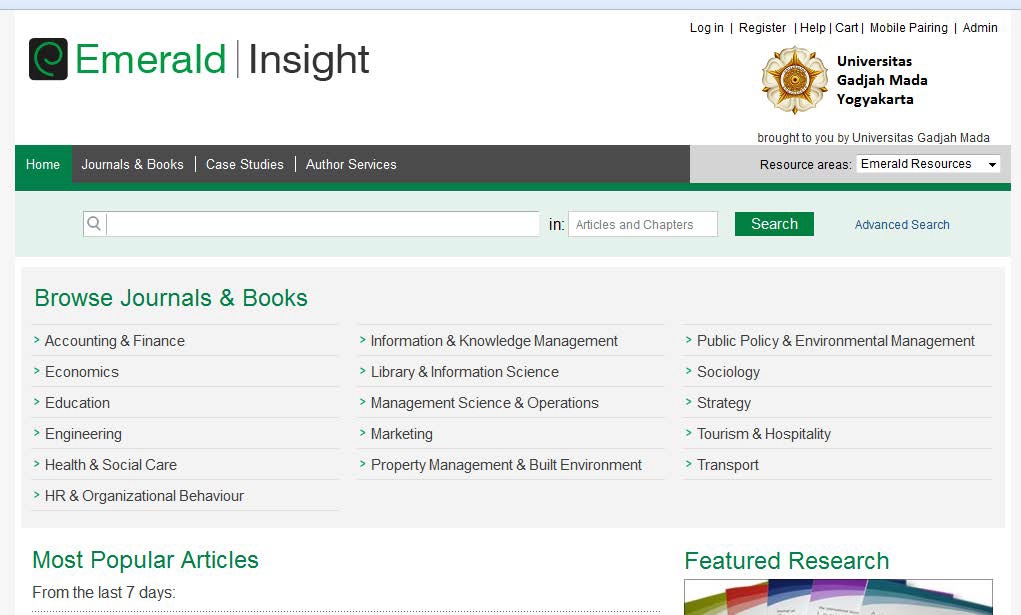Click the Browse Journals & Books heading
Image resolution: width=1021 pixels, height=615 pixels.
[171, 298]
